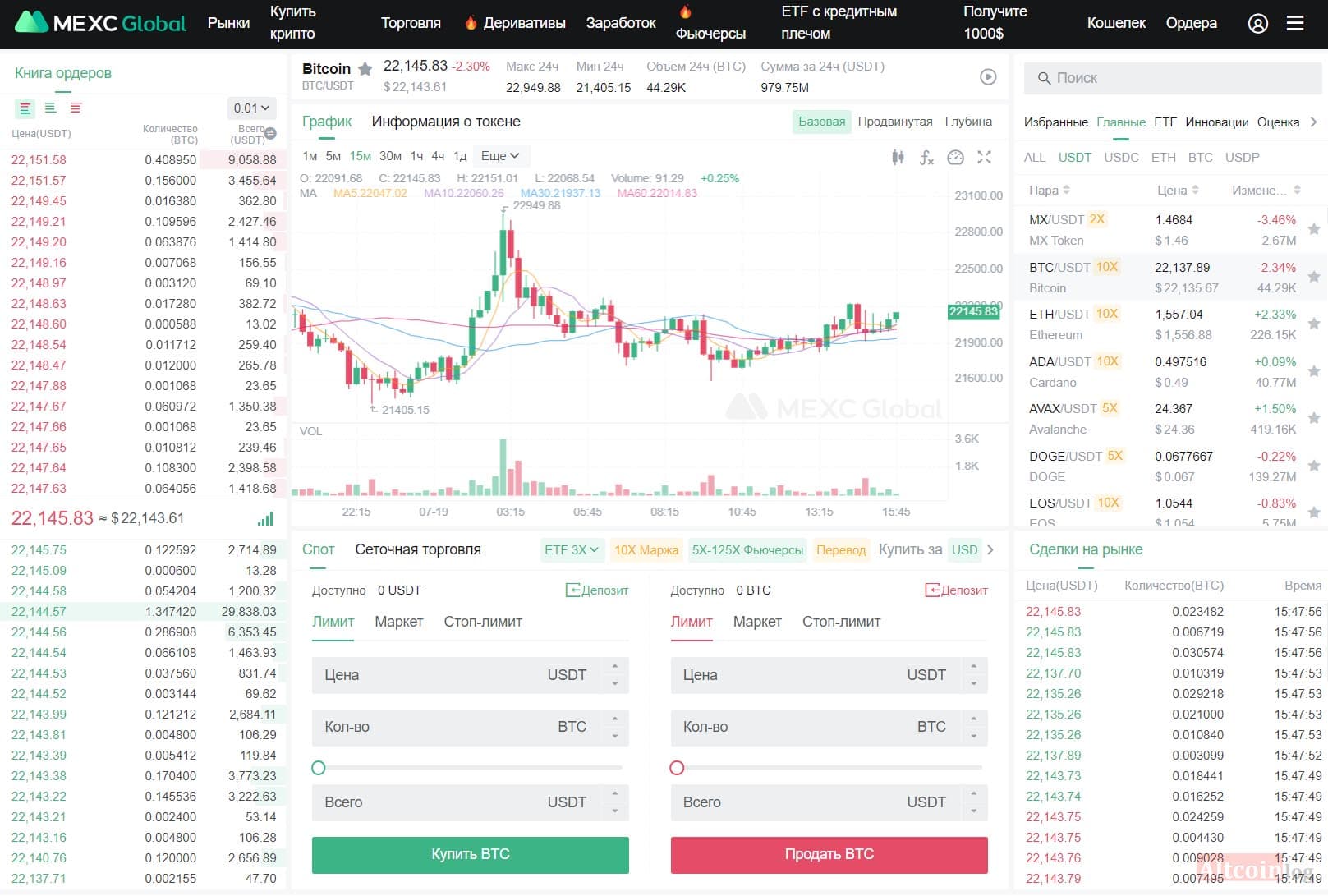The image size is (1328, 896).
Task: Click the red Продать BTC button
Action: tap(829, 855)
